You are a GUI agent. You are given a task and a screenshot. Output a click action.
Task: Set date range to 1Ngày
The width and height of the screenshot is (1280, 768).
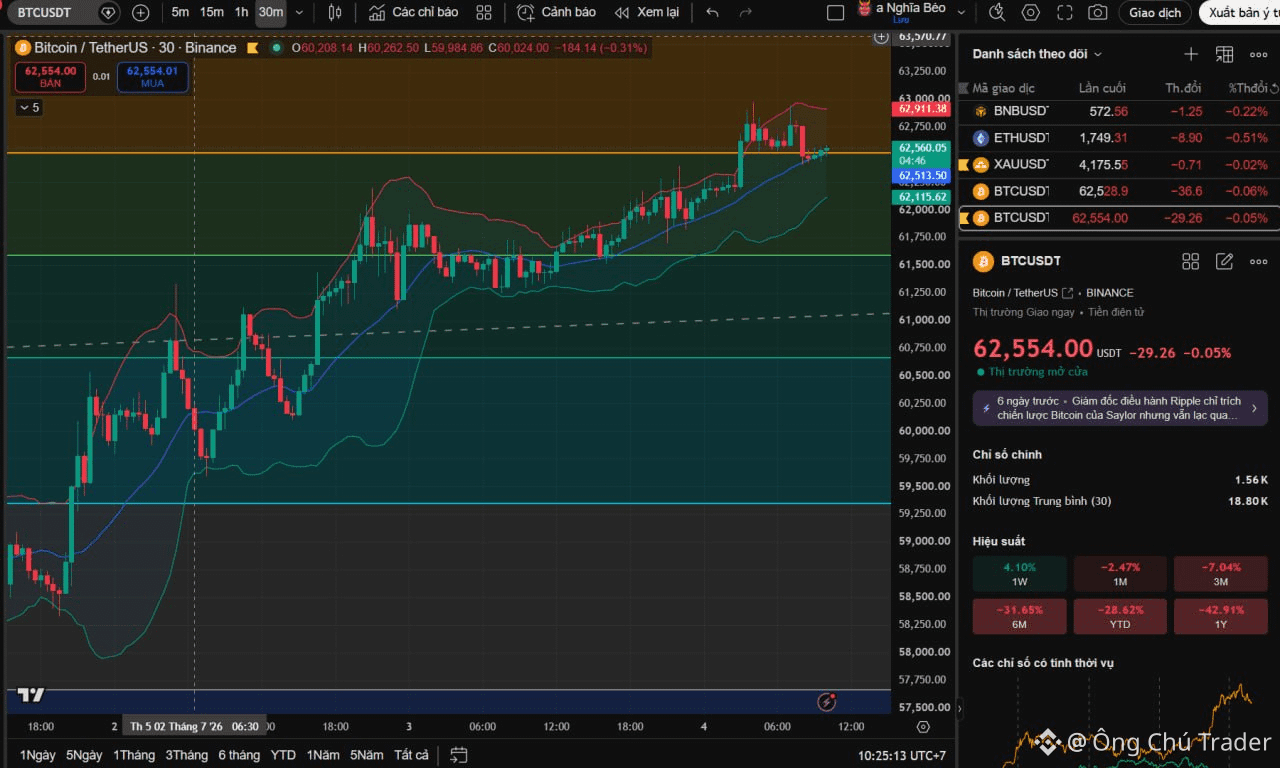(38, 755)
